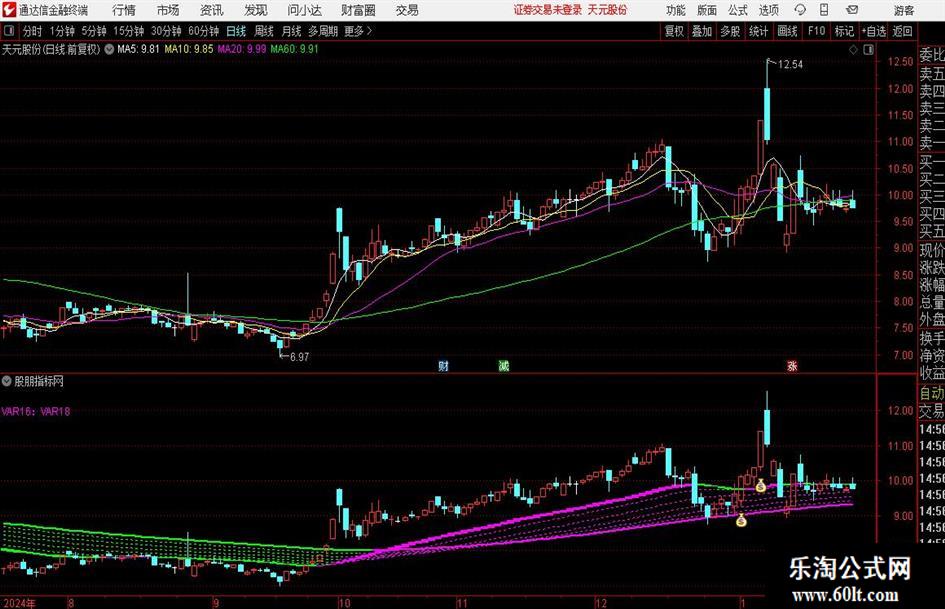Click the 天元股份 stock name in top bar
The image size is (945, 609).
point(607,10)
